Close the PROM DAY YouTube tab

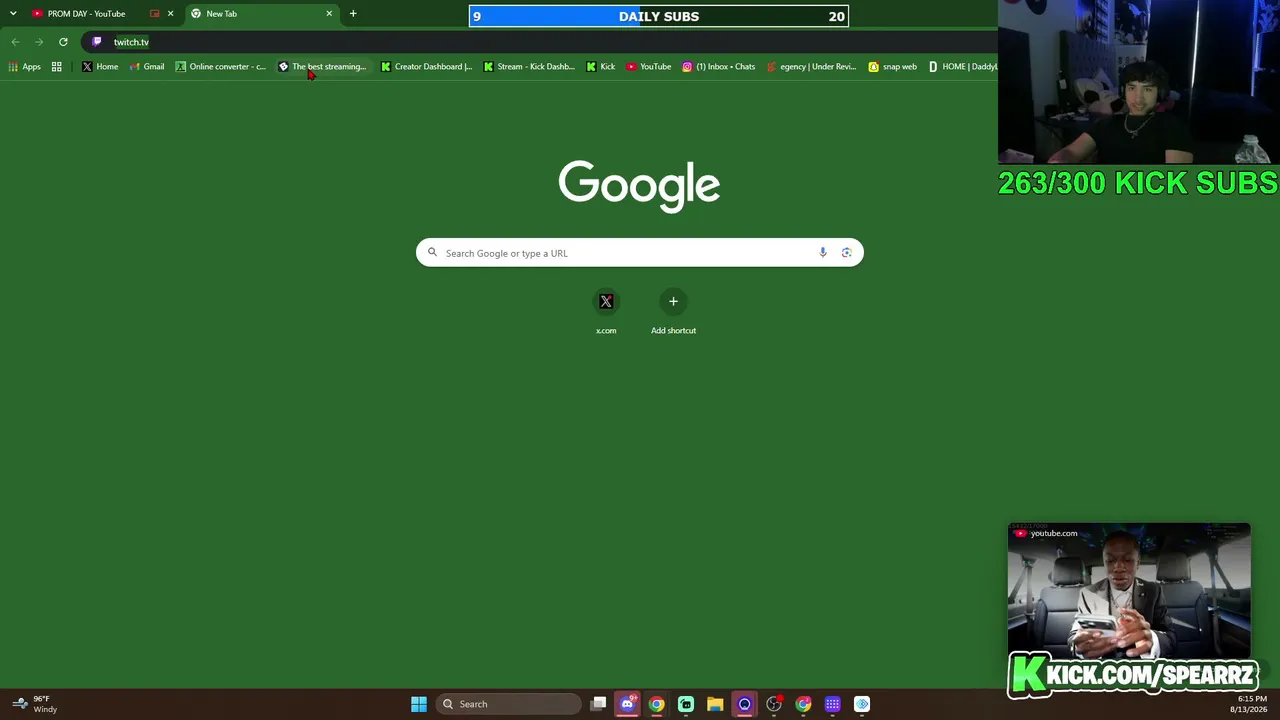point(170,14)
